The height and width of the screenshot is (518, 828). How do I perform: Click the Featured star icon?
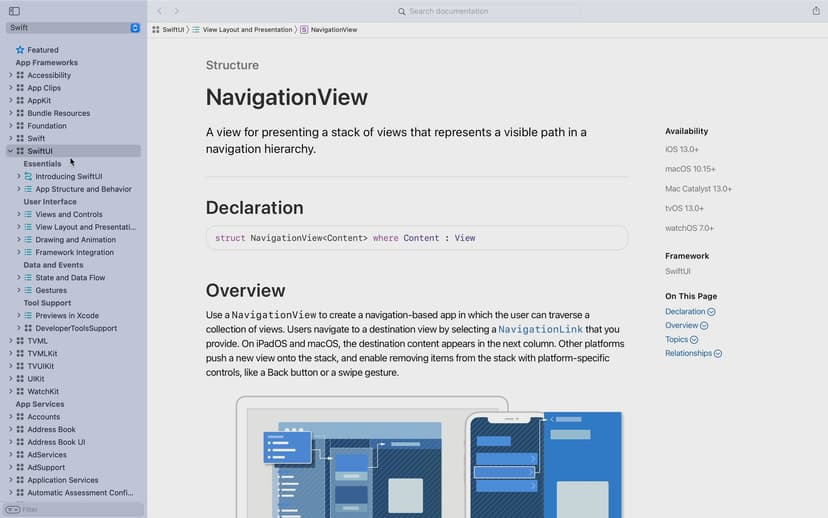pos(20,50)
